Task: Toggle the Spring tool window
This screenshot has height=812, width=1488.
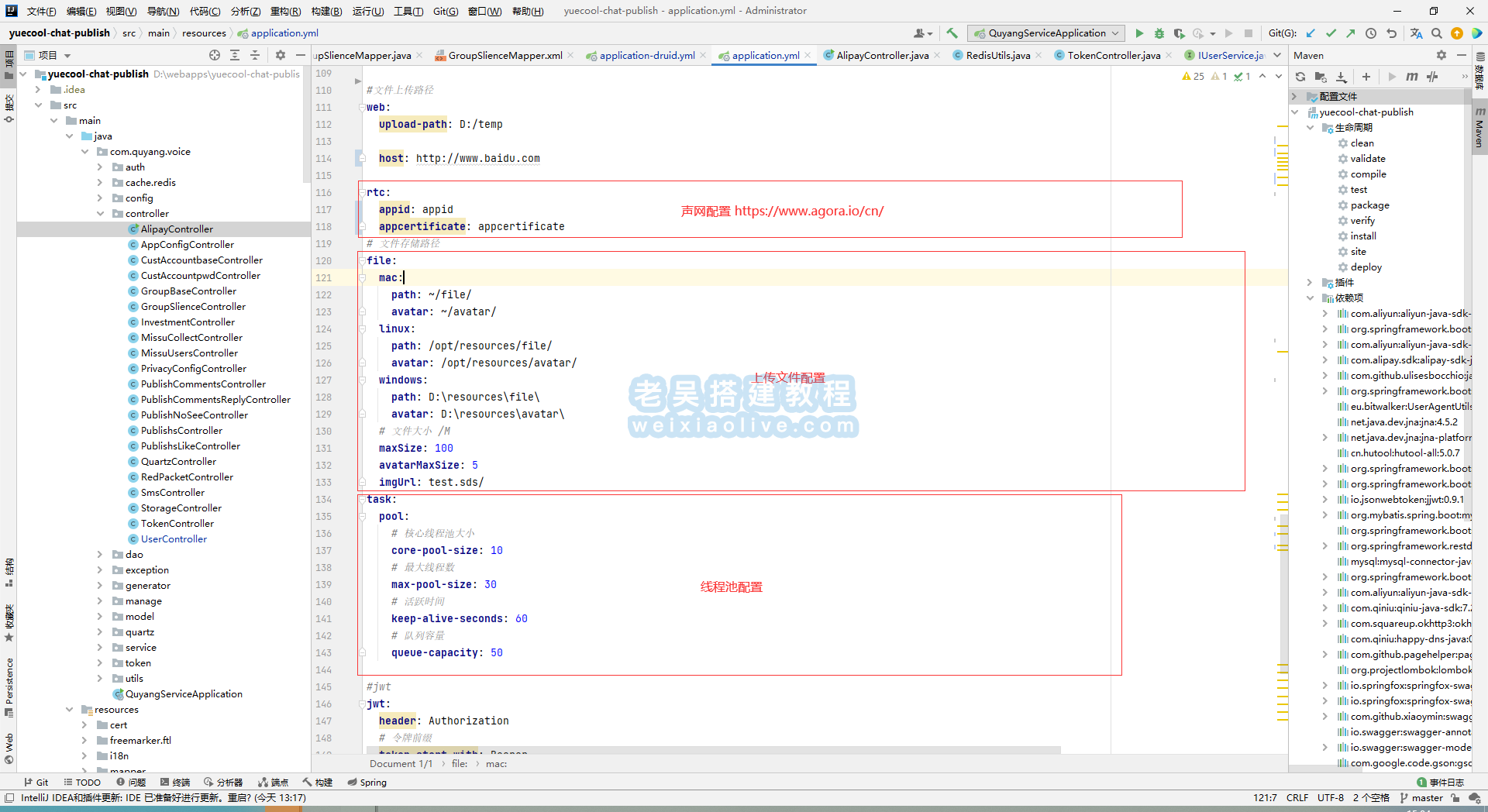Action: [x=367, y=782]
